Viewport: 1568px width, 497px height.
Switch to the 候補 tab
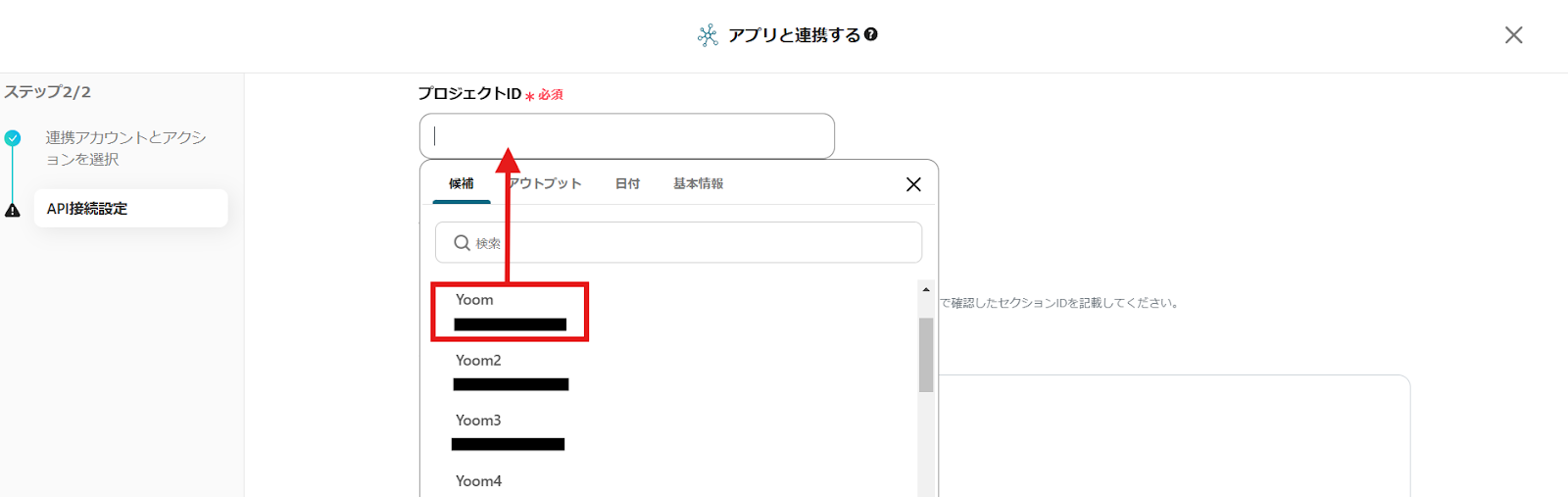[462, 183]
